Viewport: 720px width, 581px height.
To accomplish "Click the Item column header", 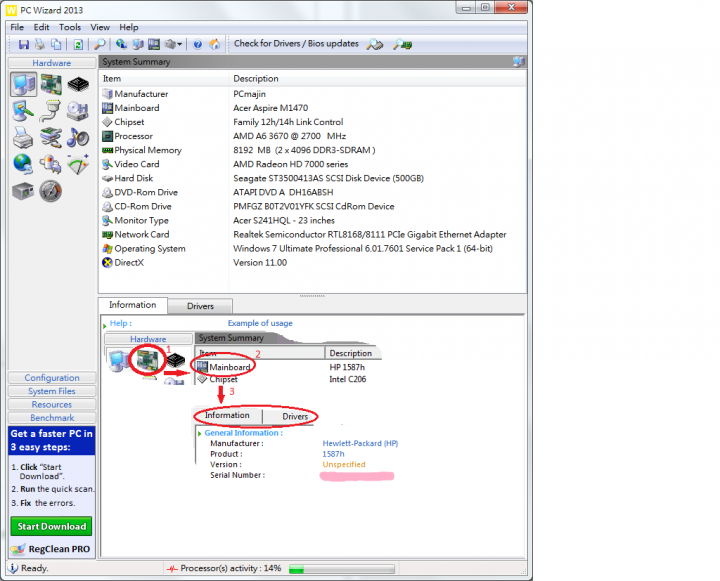I will point(163,79).
